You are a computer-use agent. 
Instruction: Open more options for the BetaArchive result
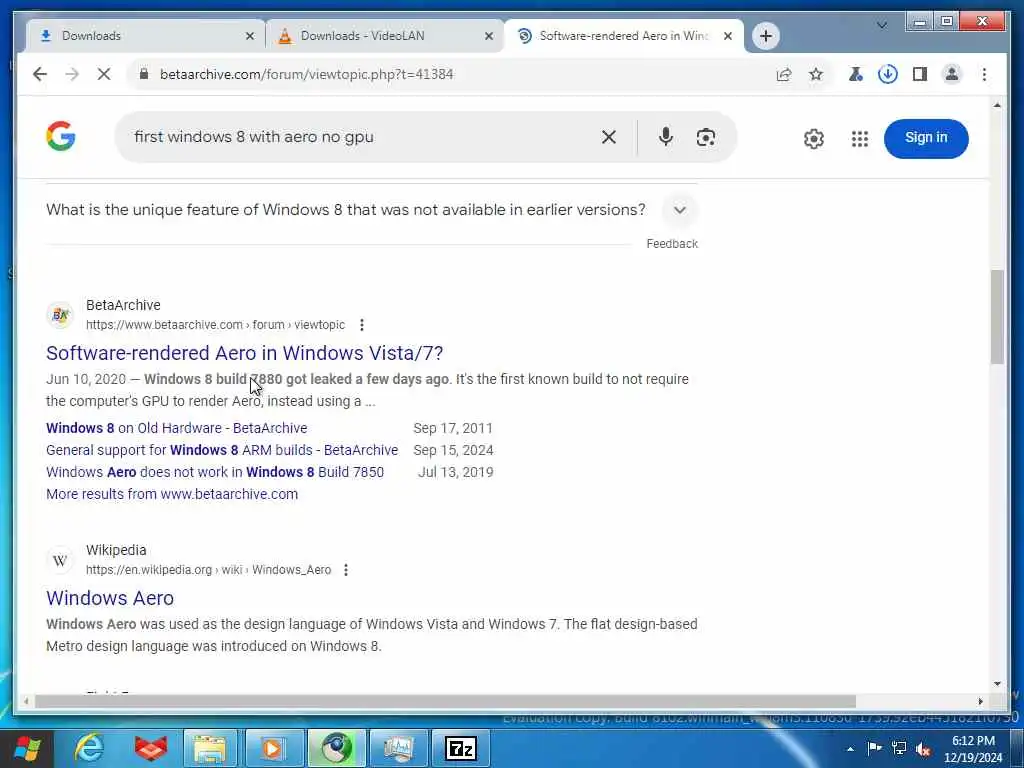pos(362,325)
